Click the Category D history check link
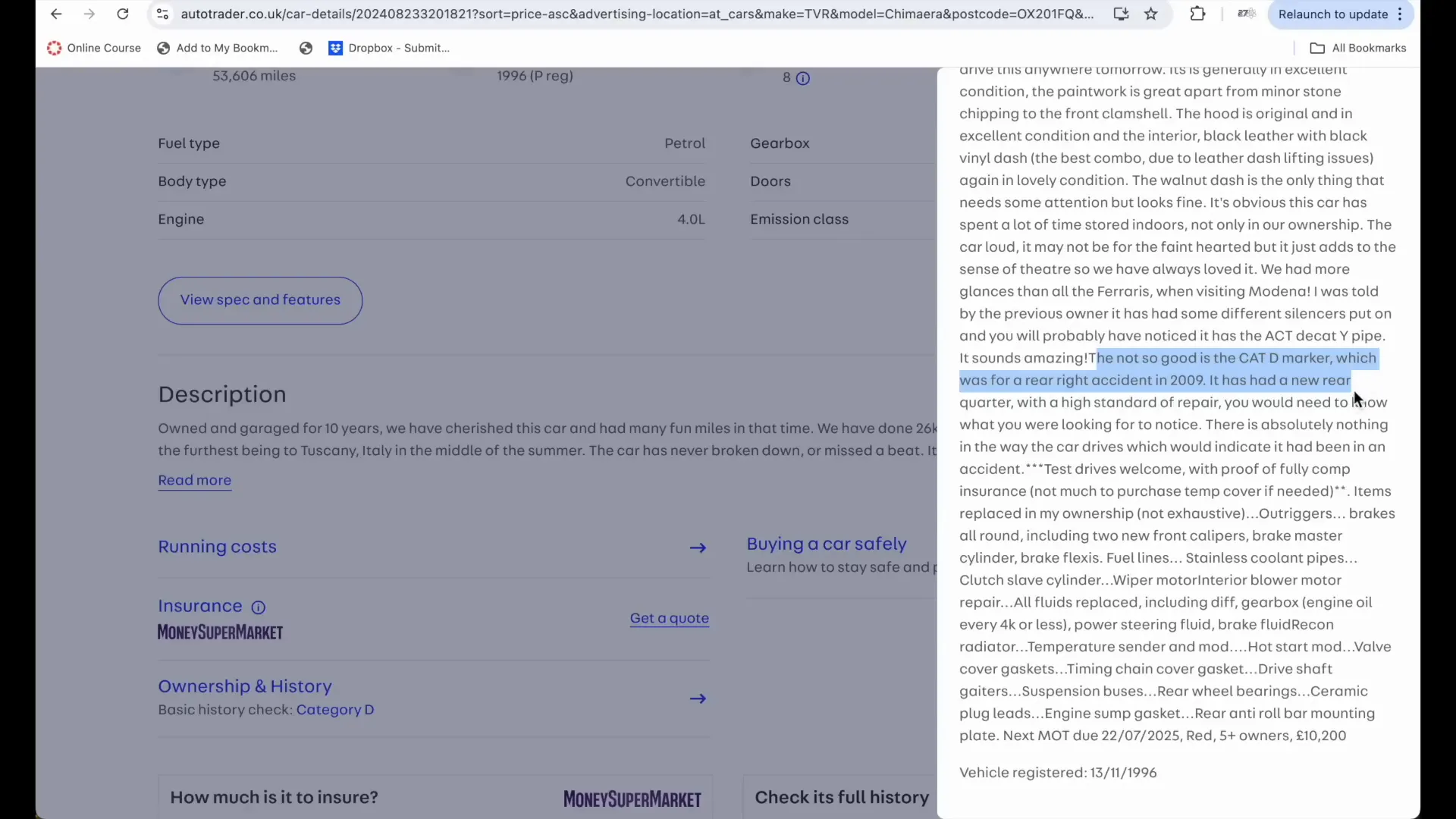Viewport: 1456px width, 819px height. click(x=335, y=709)
